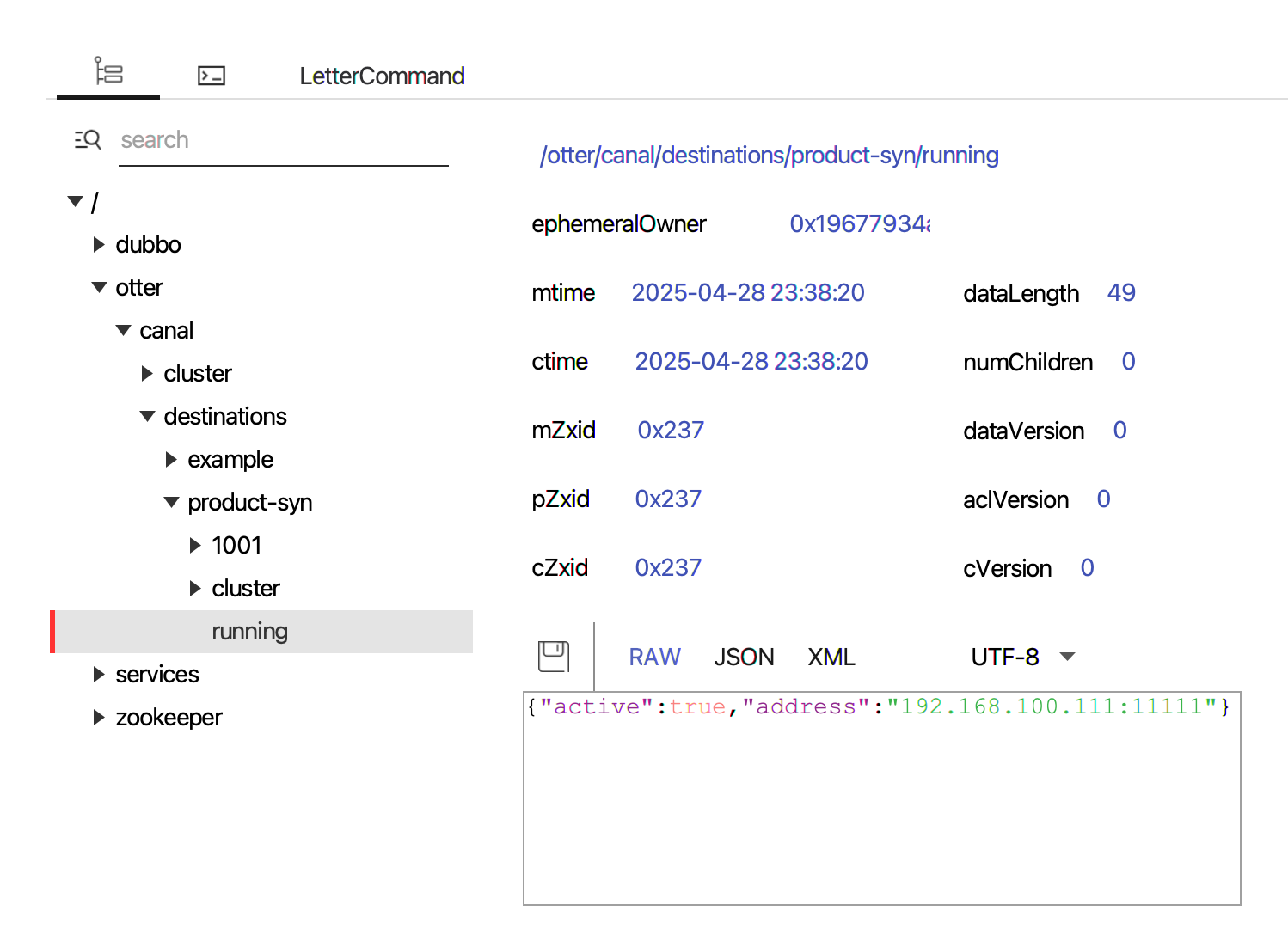Save node data with the floppy icon

(x=553, y=657)
